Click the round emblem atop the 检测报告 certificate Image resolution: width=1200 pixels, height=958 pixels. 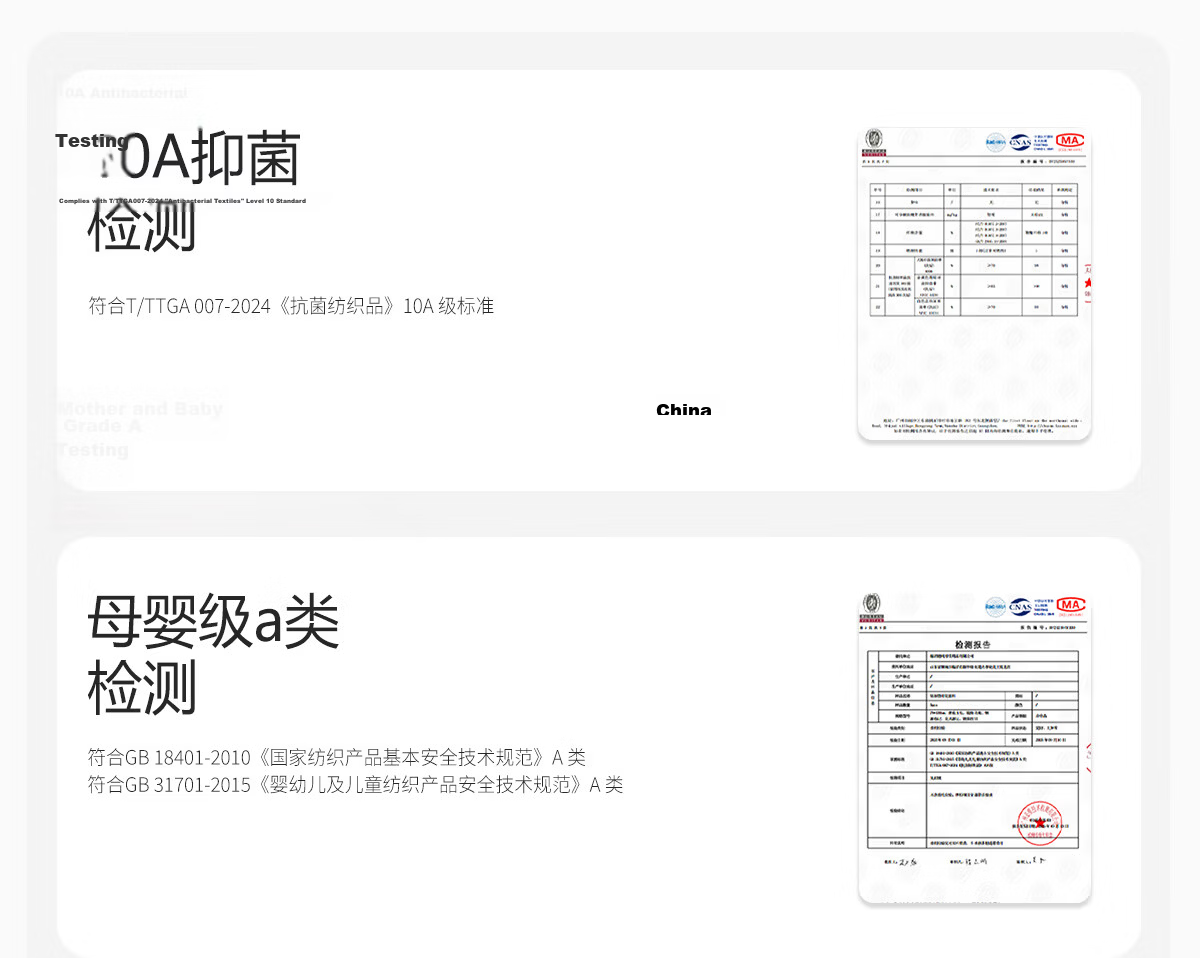click(x=873, y=602)
